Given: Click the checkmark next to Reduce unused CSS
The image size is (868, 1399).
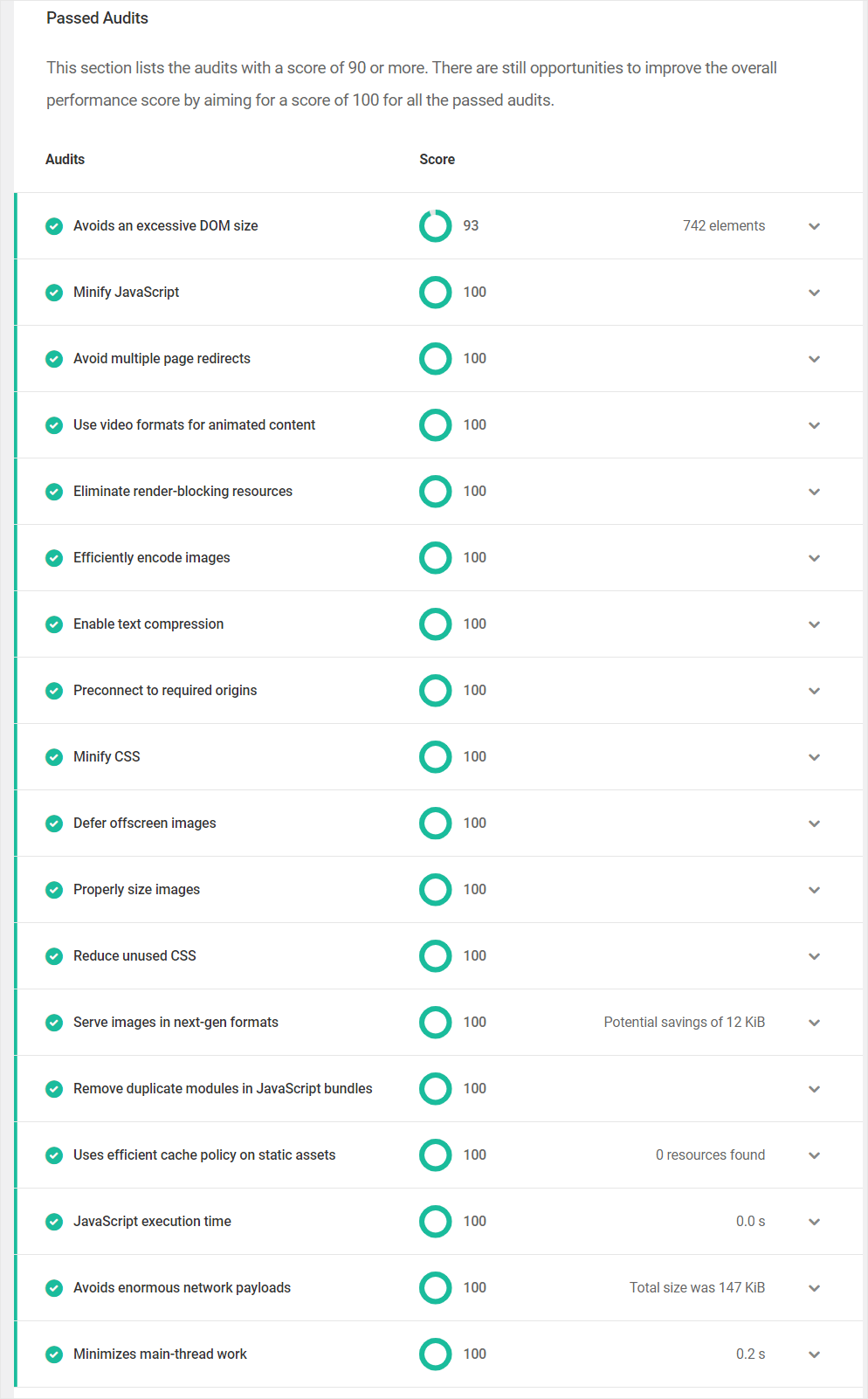Looking at the screenshot, I should (54, 955).
